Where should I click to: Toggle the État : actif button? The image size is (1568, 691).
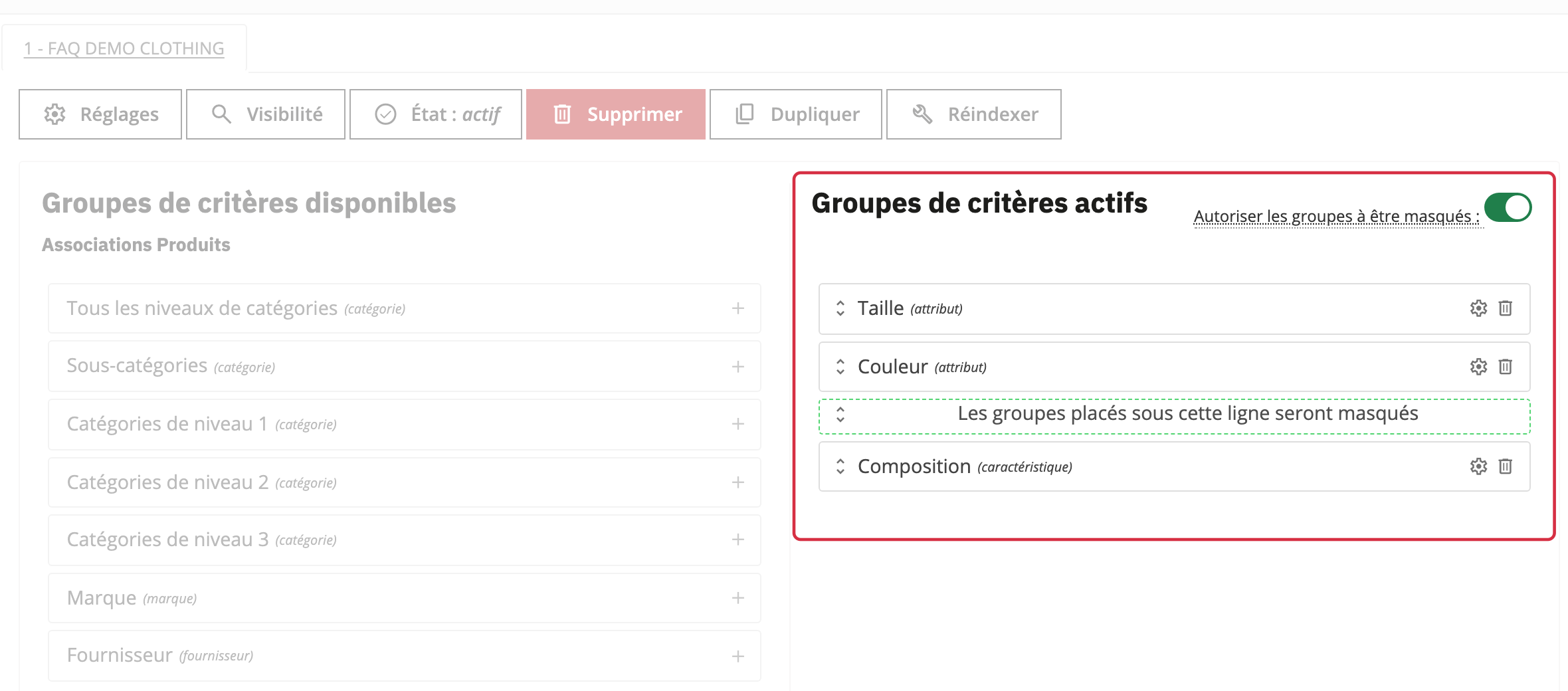point(436,114)
